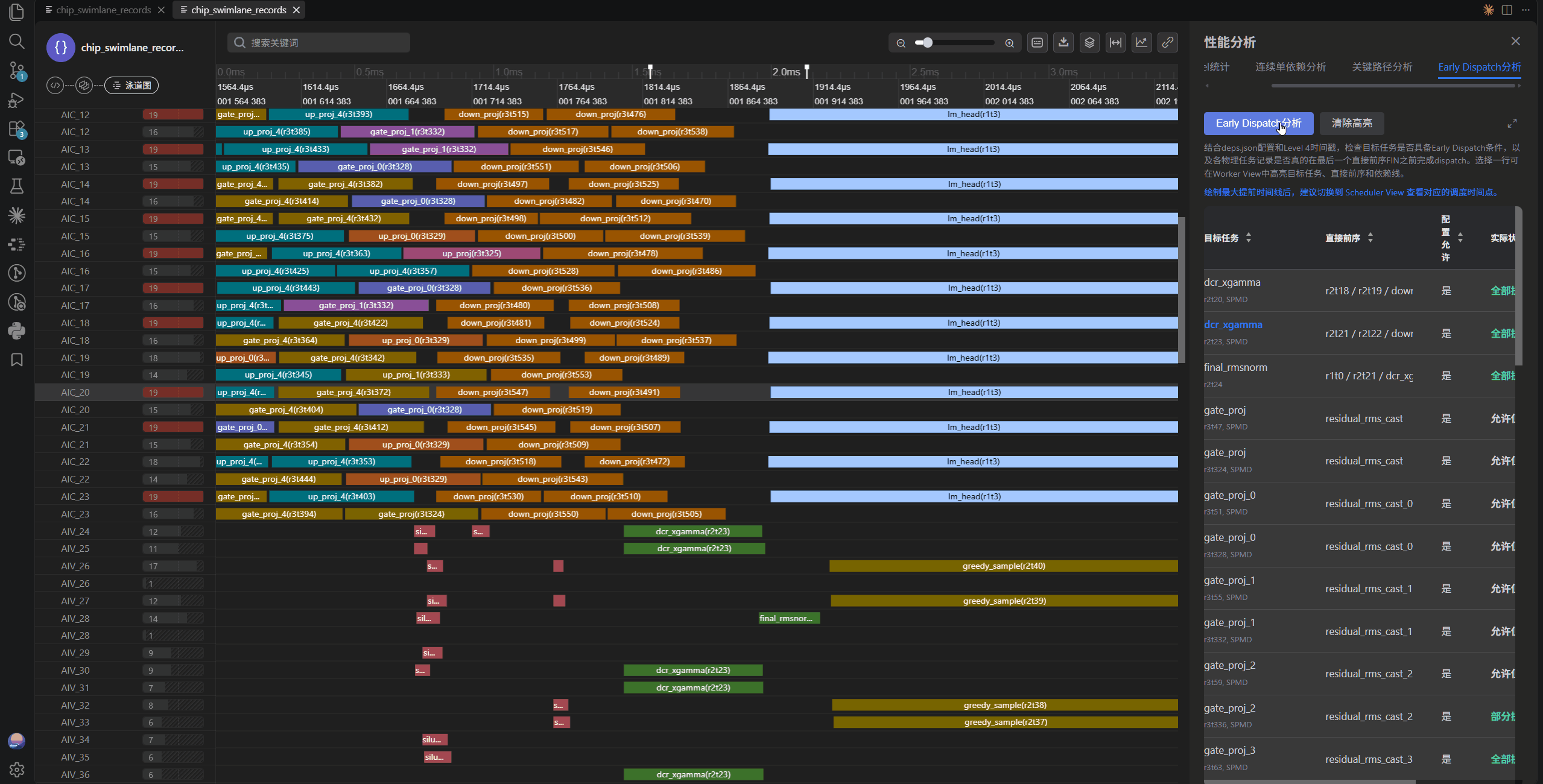Select the final_rmsnorm r2t24 table row

(1359, 376)
